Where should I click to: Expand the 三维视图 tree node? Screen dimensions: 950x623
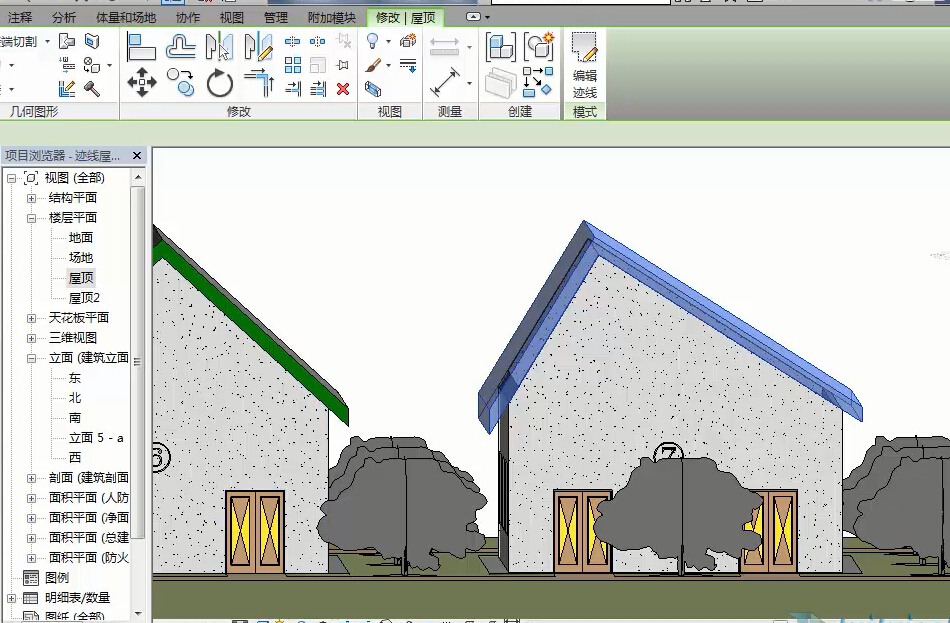32,338
